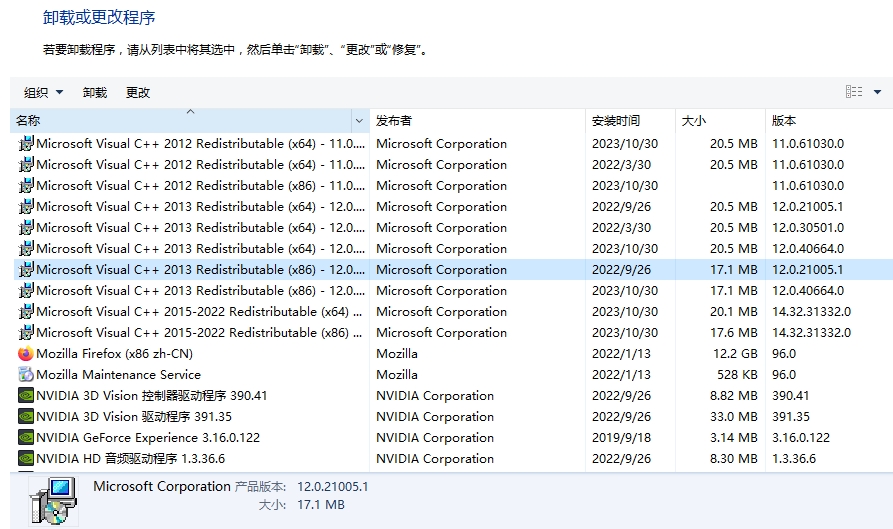Expand the view options dropdown arrow
Viewport: 893px width, 529px height.
(878, 92)
